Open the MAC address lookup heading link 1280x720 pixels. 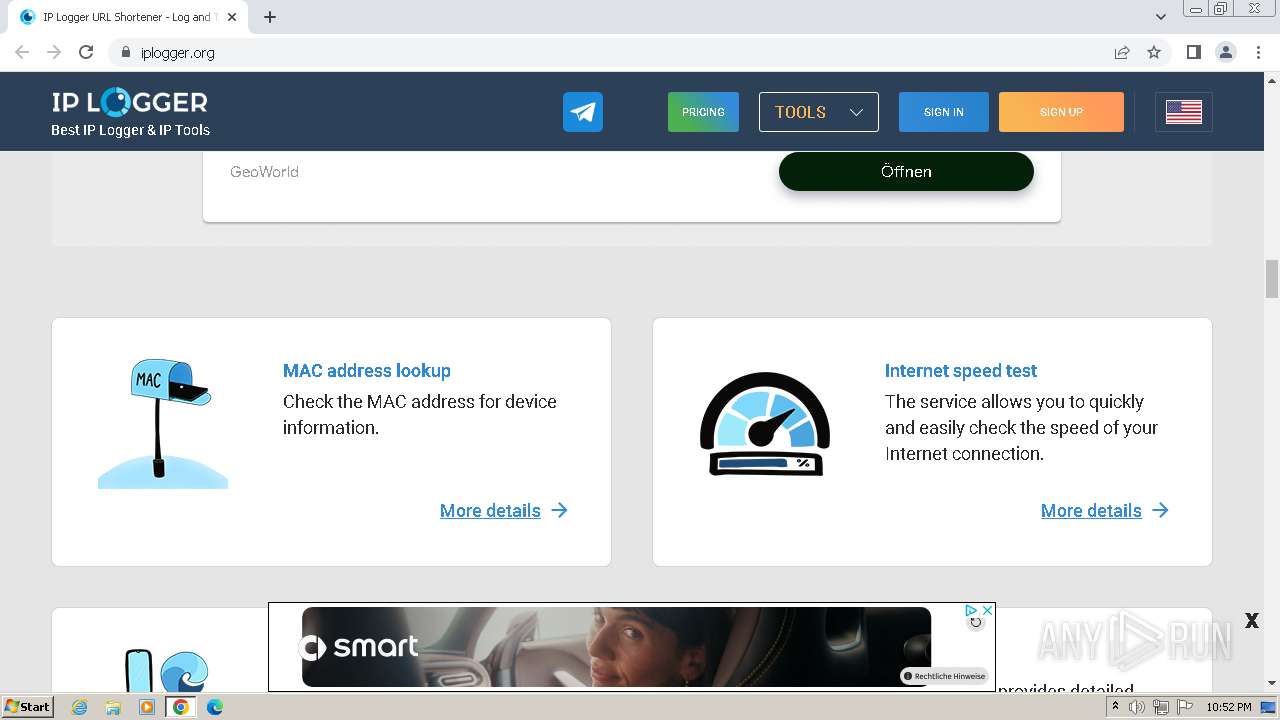pos(367,370)
